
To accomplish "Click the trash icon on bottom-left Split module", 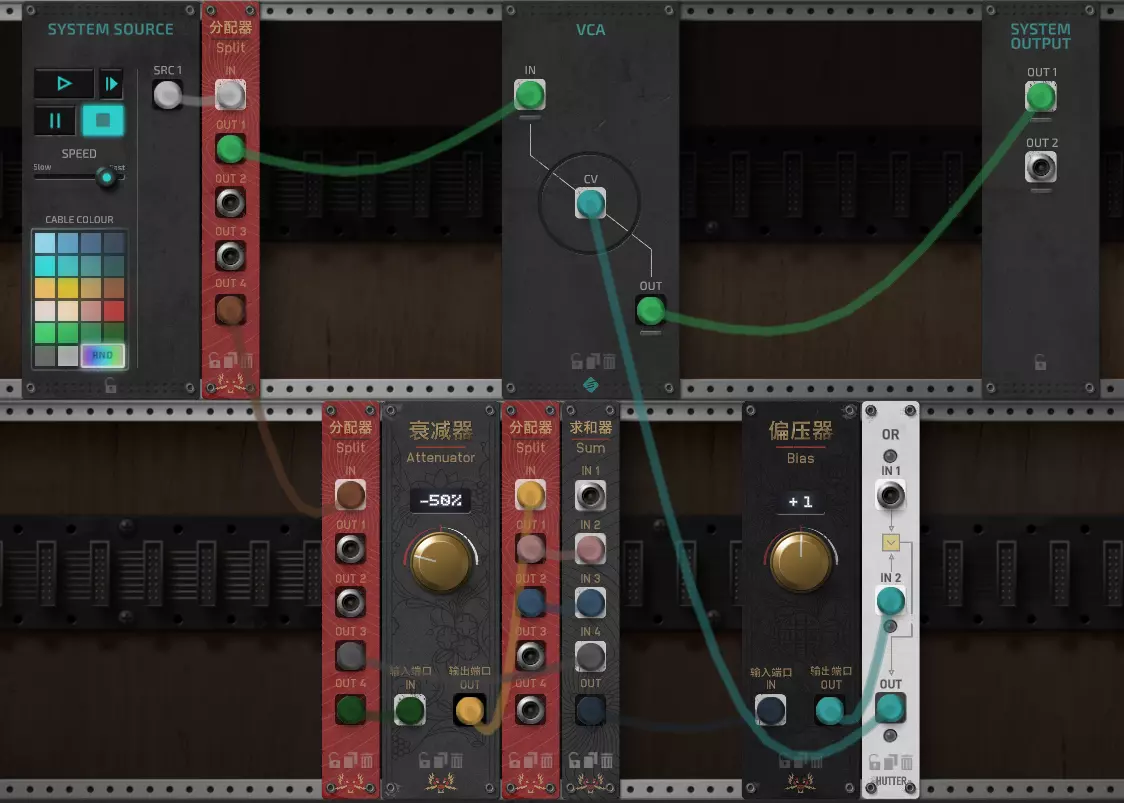I will [x=367, y=760].
